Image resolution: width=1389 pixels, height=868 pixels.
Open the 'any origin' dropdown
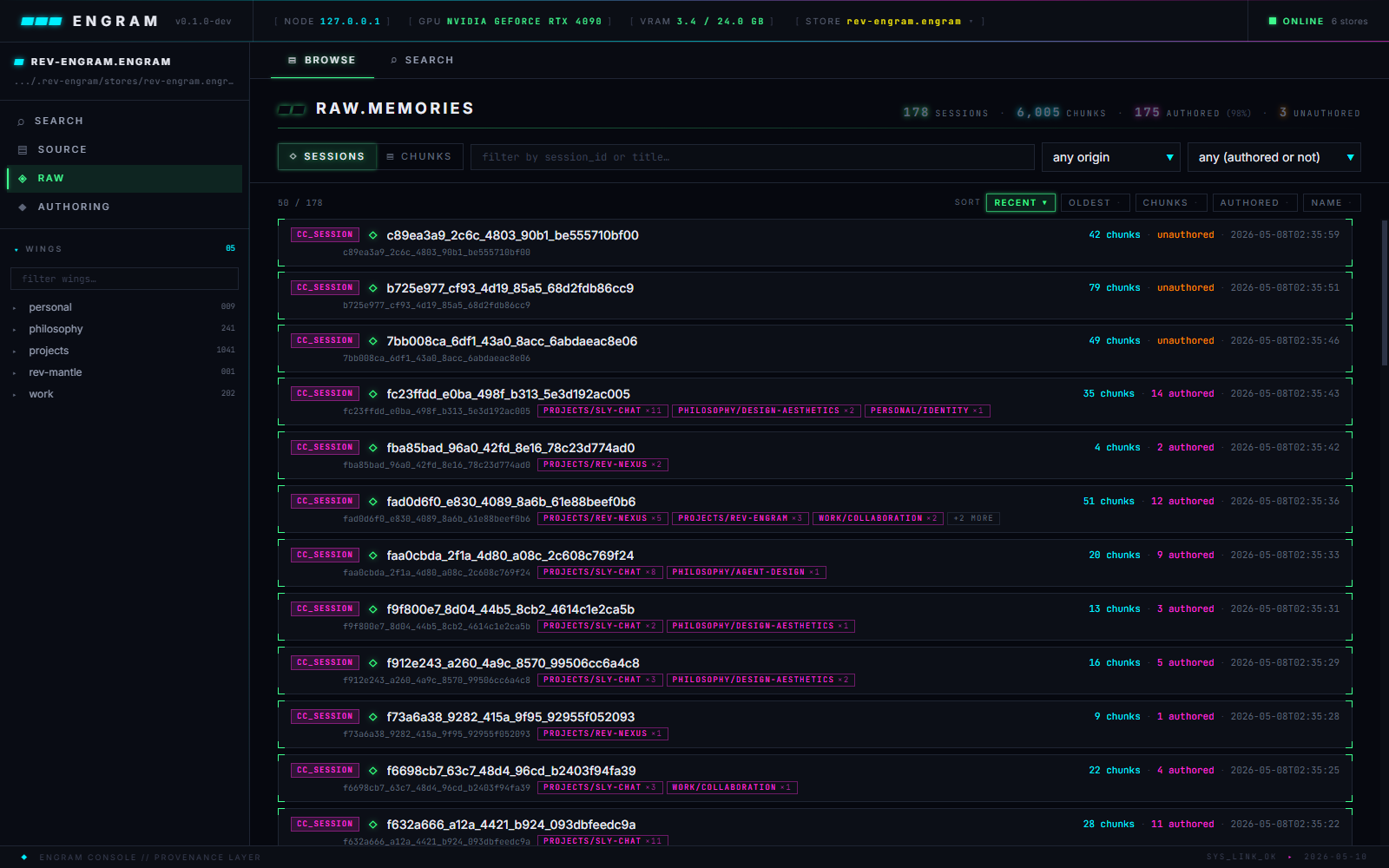(x=1111, y=157)
